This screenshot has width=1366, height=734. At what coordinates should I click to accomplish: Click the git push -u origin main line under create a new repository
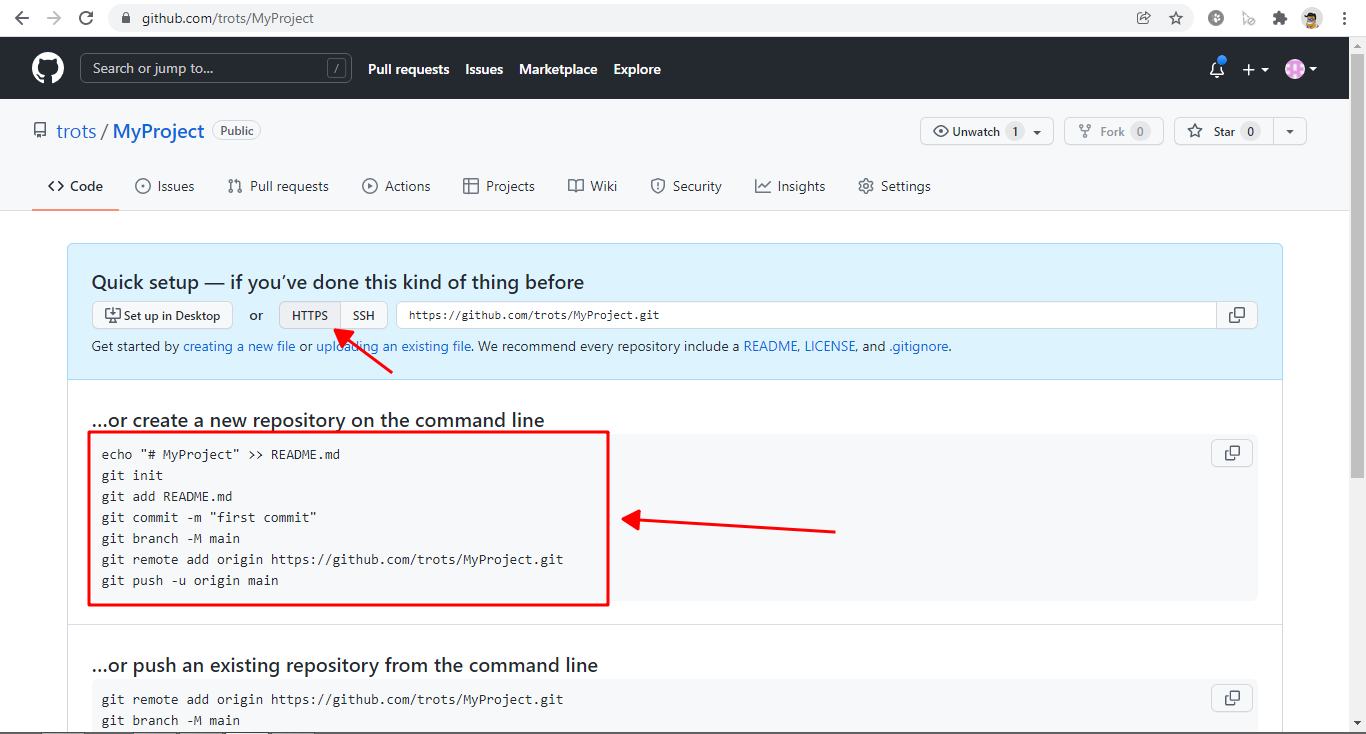point(190,580)
